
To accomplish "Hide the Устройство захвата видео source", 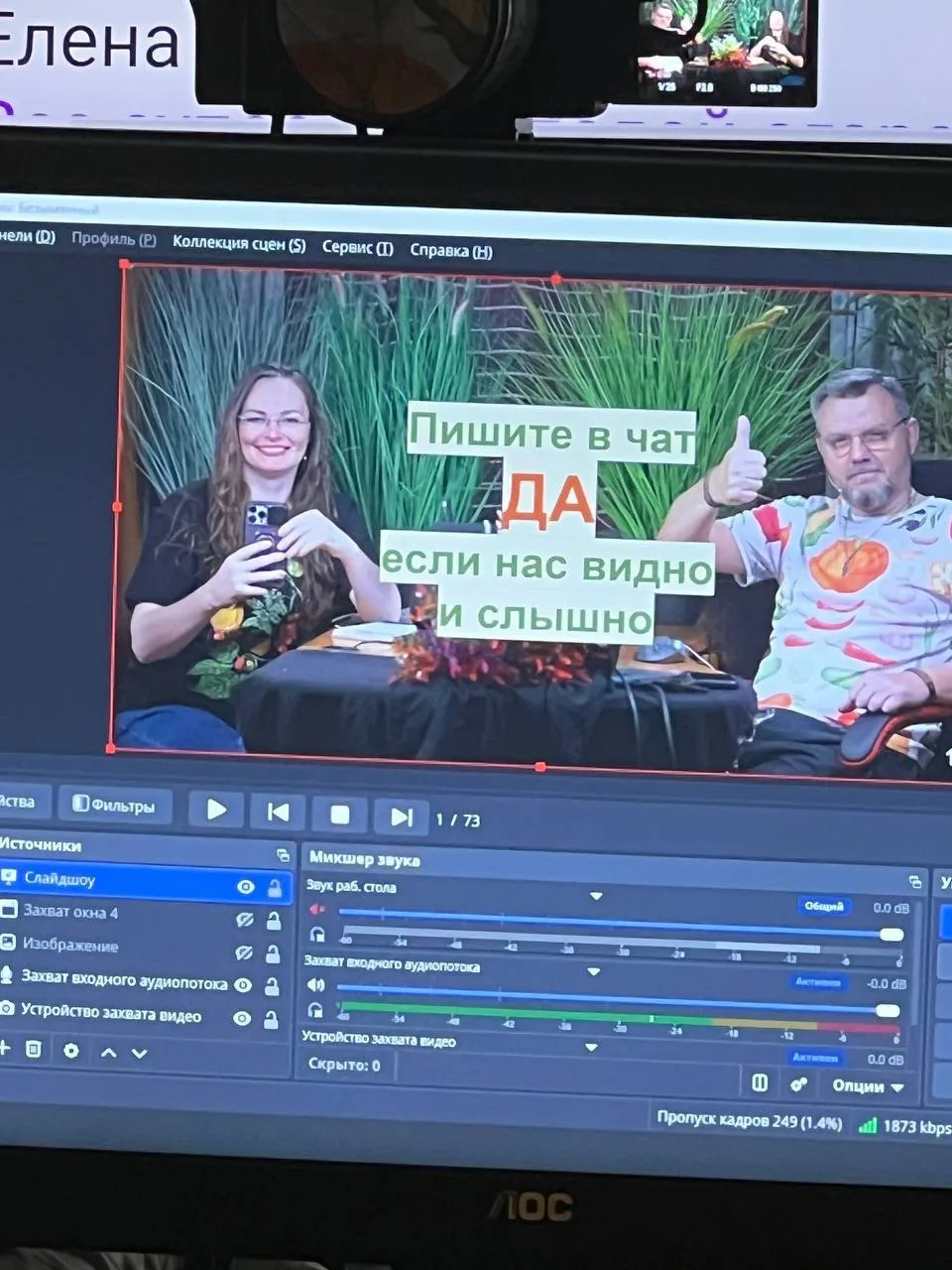I will (x=242, y=1018).
